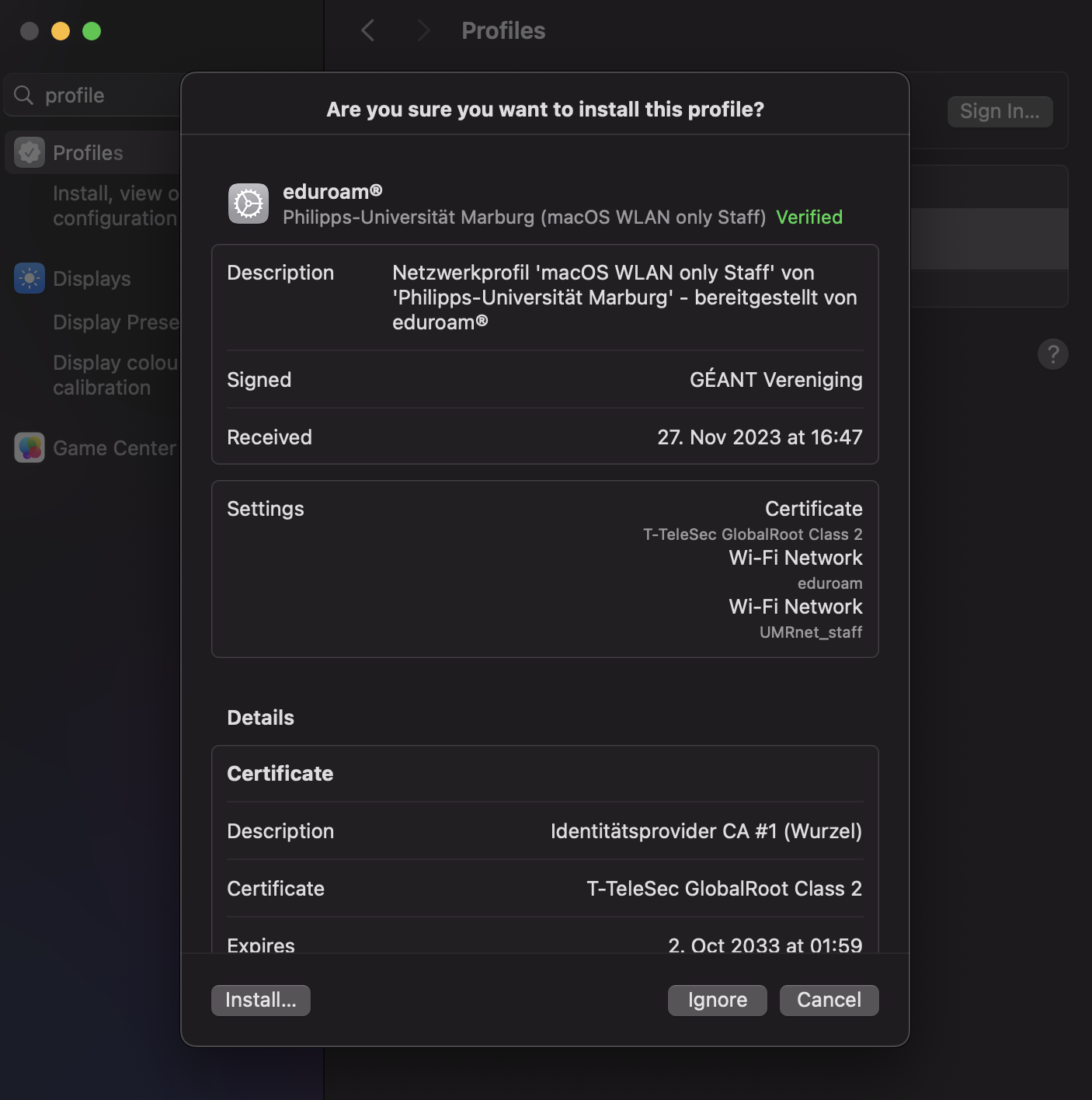Click the 'eduroam' Wi-Fi network name
The image size is (1092, 1100).
click(x=829, y=583)
